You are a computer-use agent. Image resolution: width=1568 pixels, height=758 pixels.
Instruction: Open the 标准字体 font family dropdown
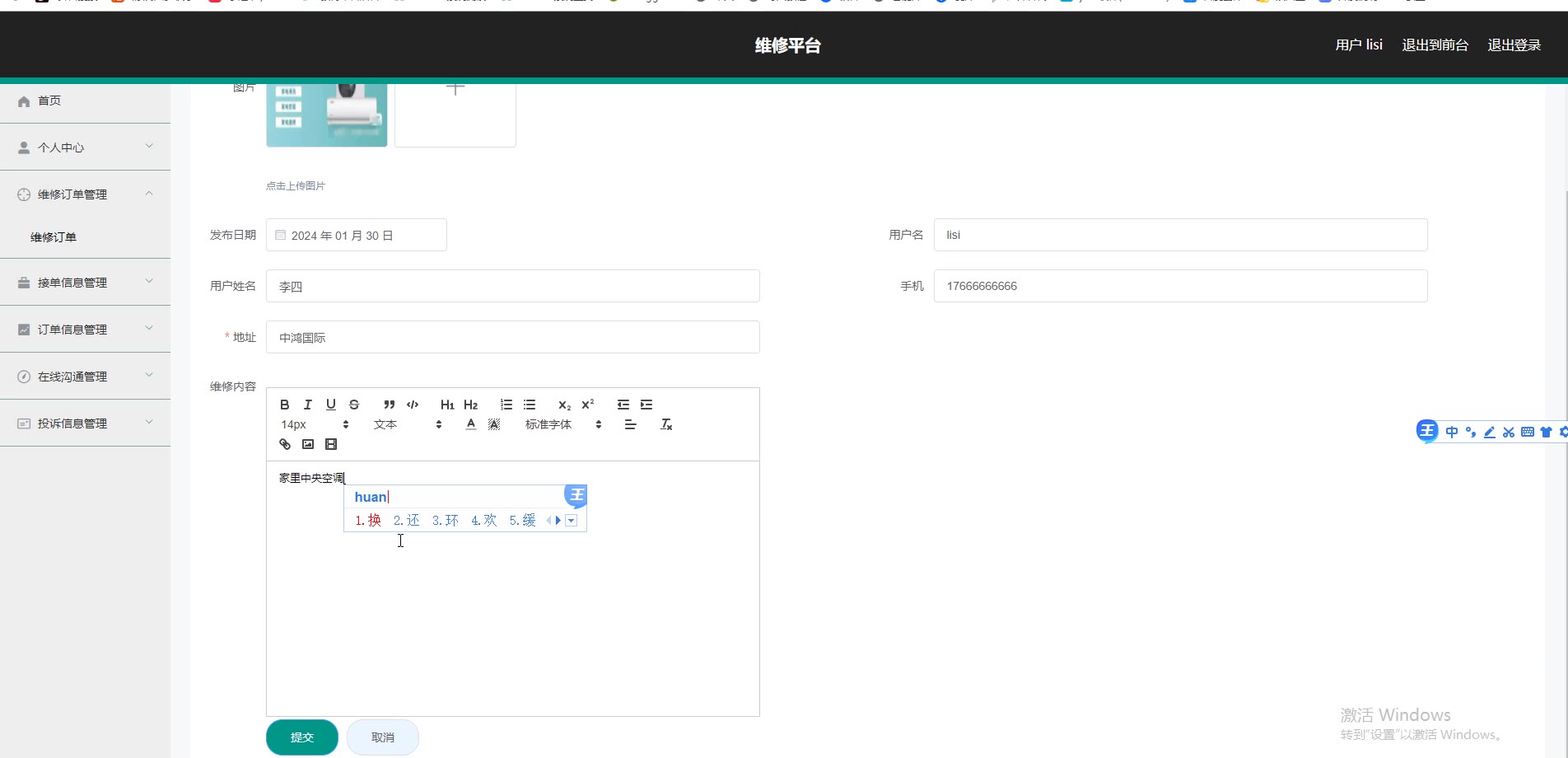point(563,424)
